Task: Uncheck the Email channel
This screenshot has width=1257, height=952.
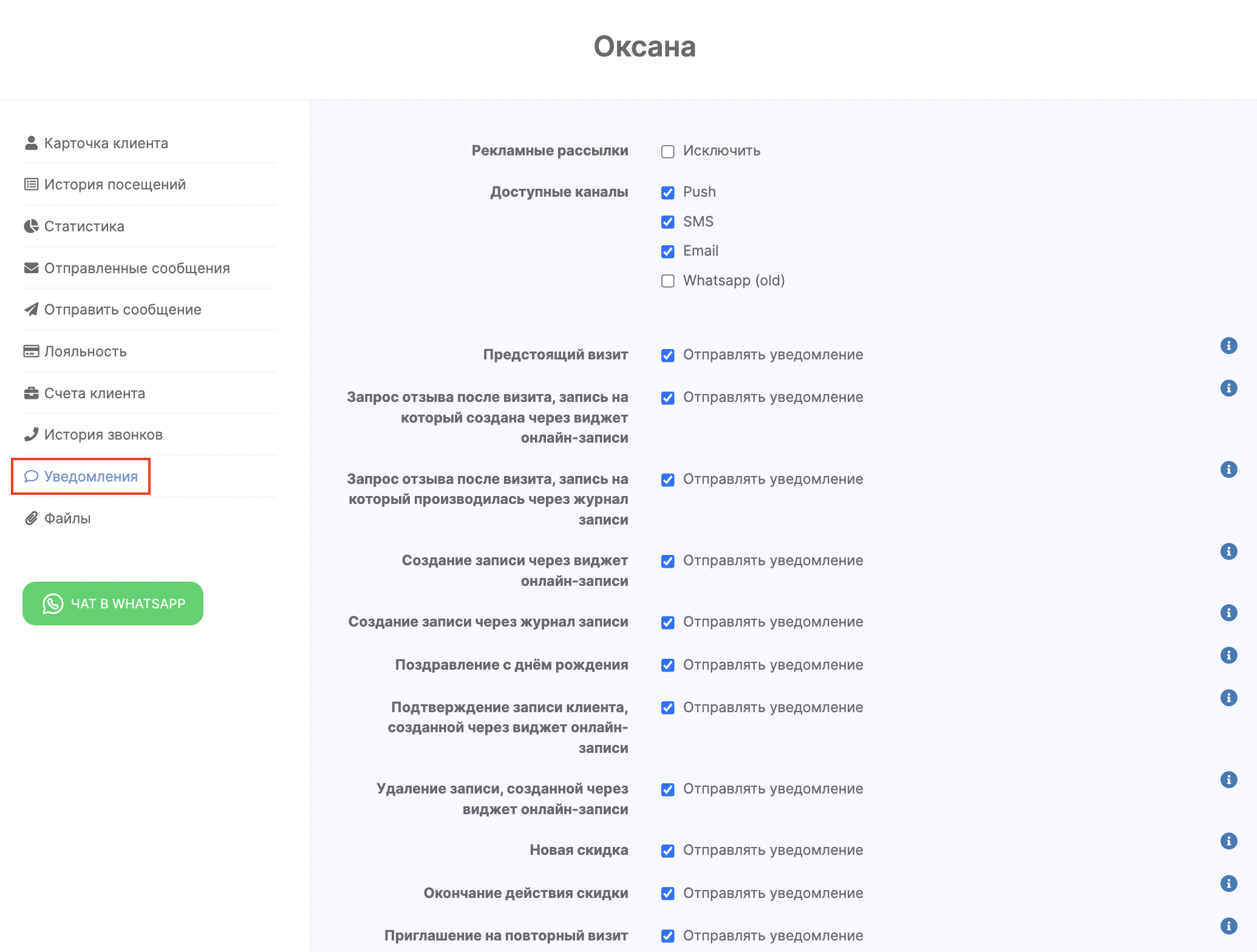Action: pos(668,251)
